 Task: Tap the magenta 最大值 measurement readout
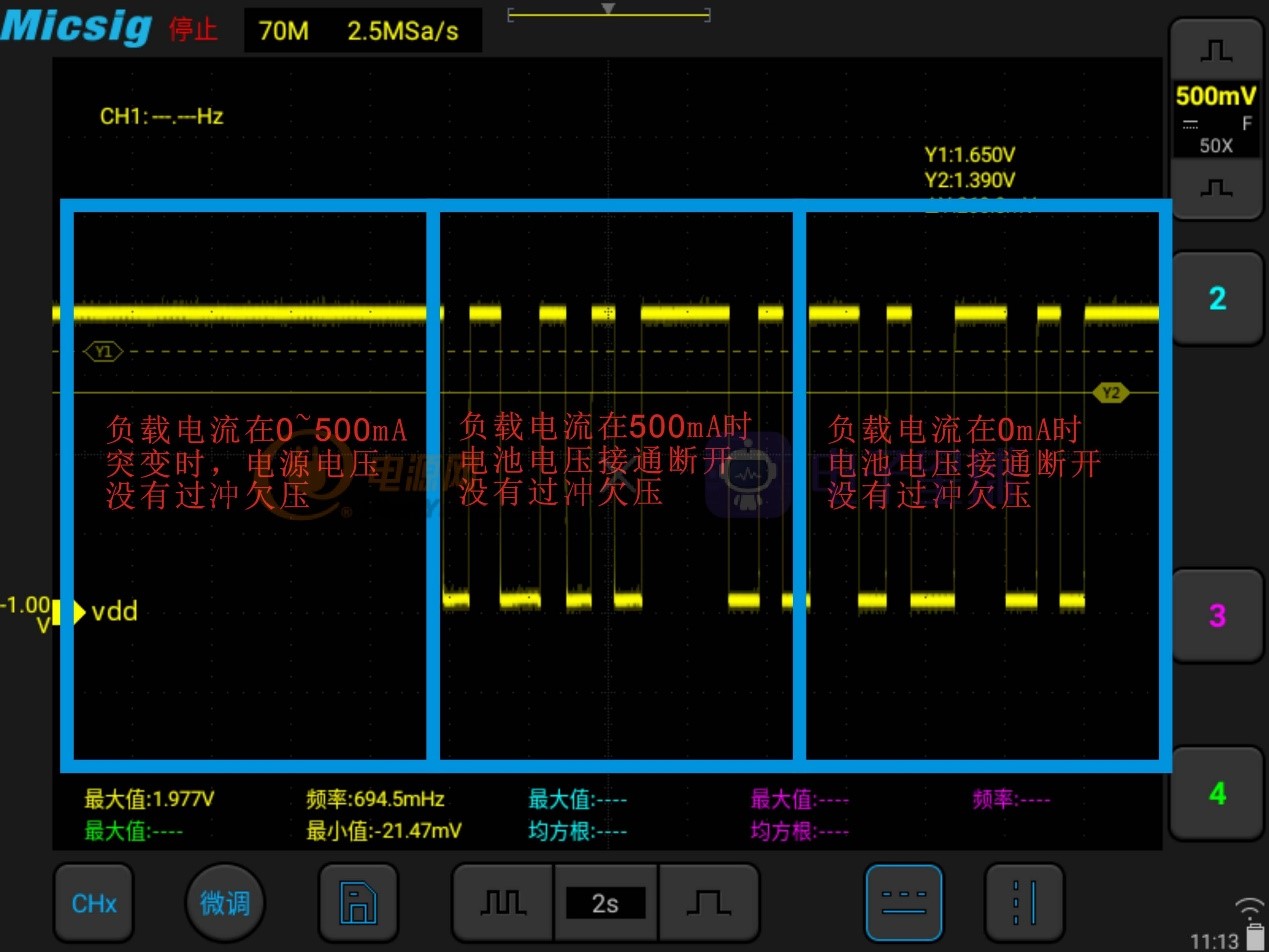coord(800,799)
